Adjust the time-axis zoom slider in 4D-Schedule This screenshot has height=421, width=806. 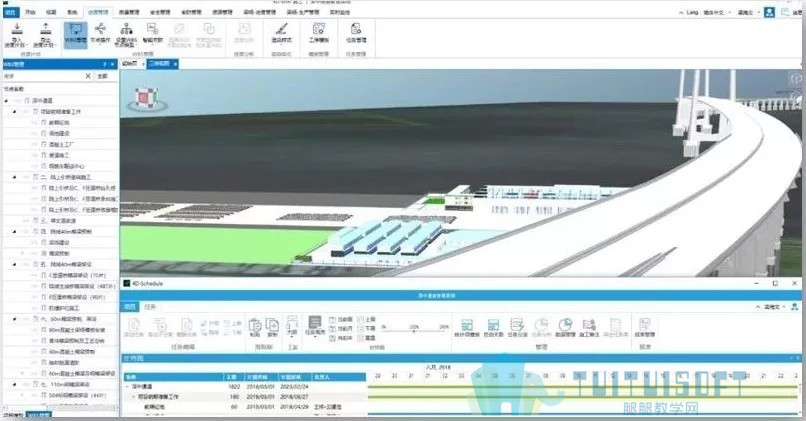click(414, 331)
